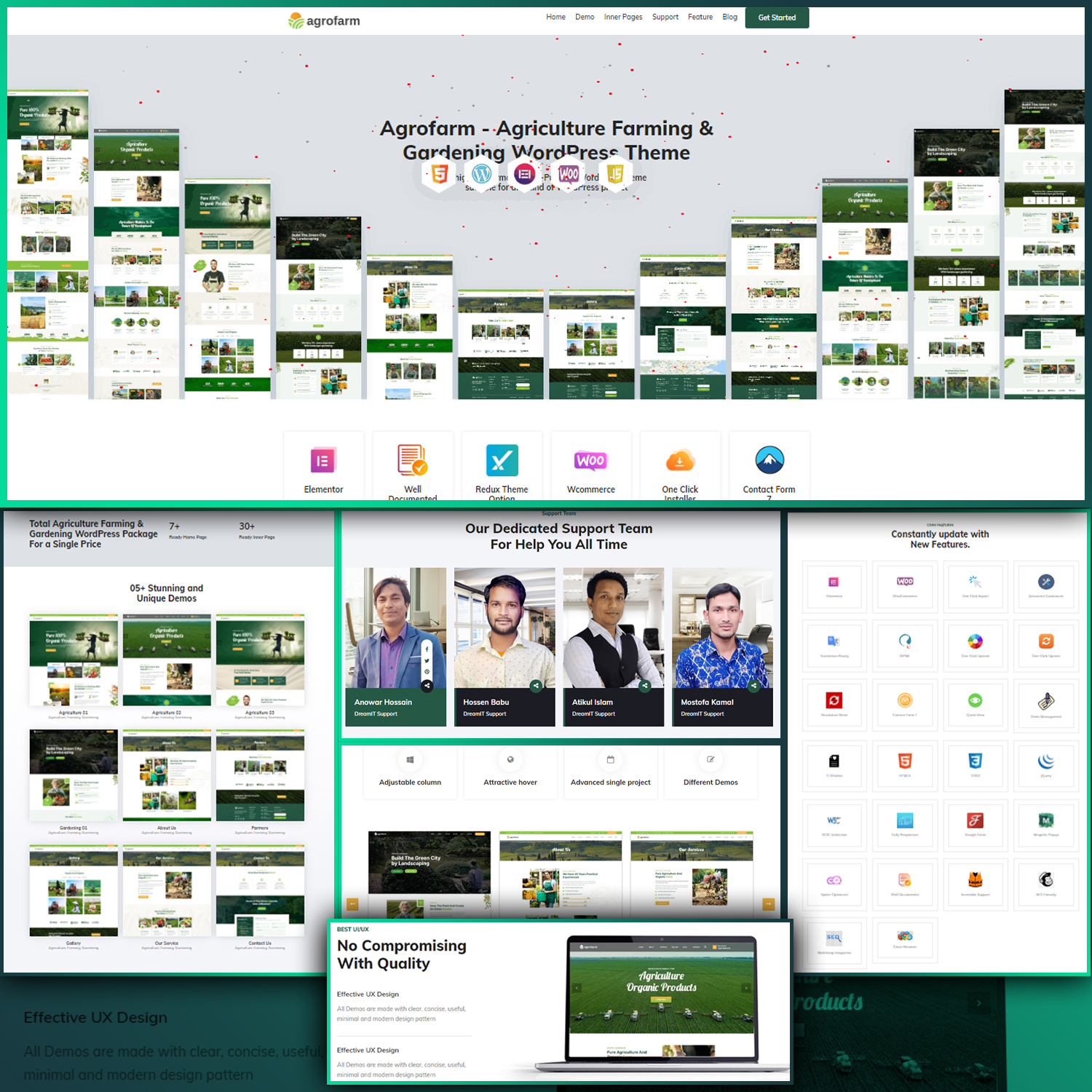Viewport: 1092px width, 1092px height.
Task: Click the JS hexagon badge in the hero
Action: (615, 174)
